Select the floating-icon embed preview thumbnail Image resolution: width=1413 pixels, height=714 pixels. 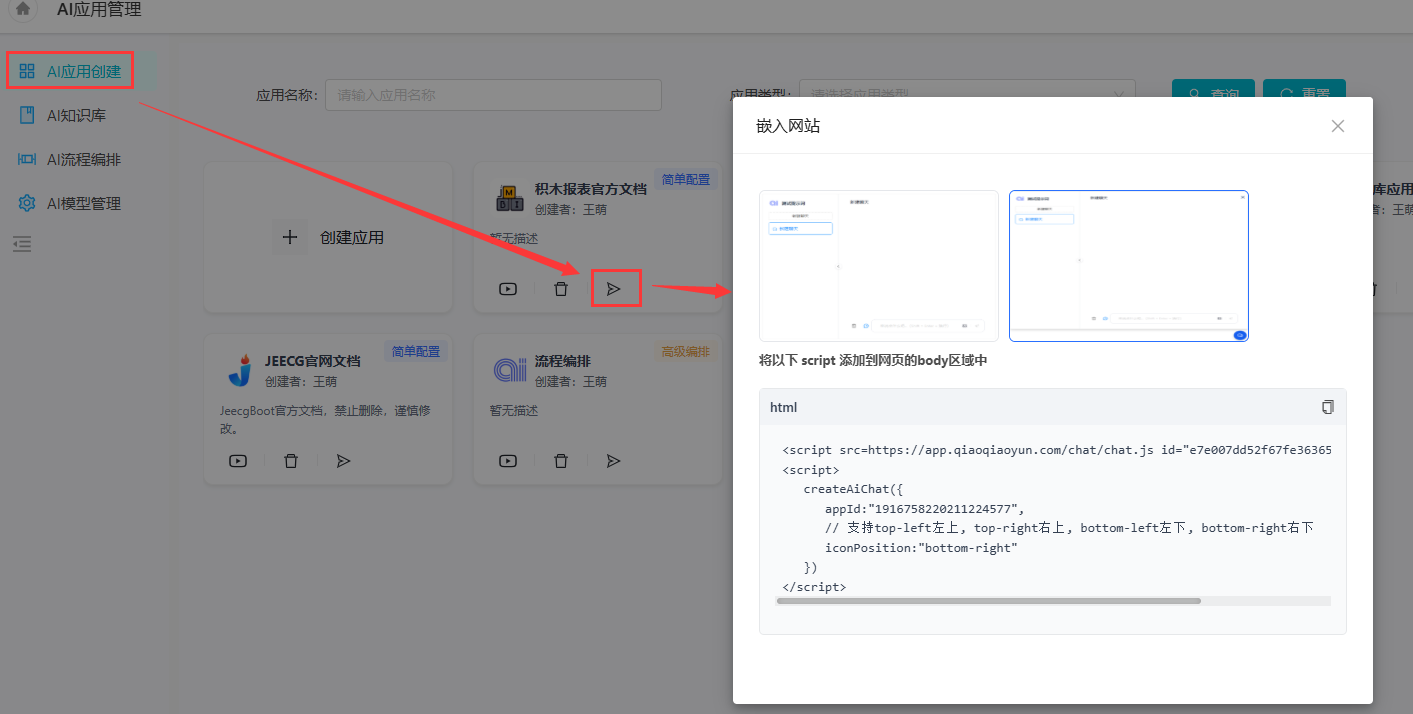pos(1129,266)
